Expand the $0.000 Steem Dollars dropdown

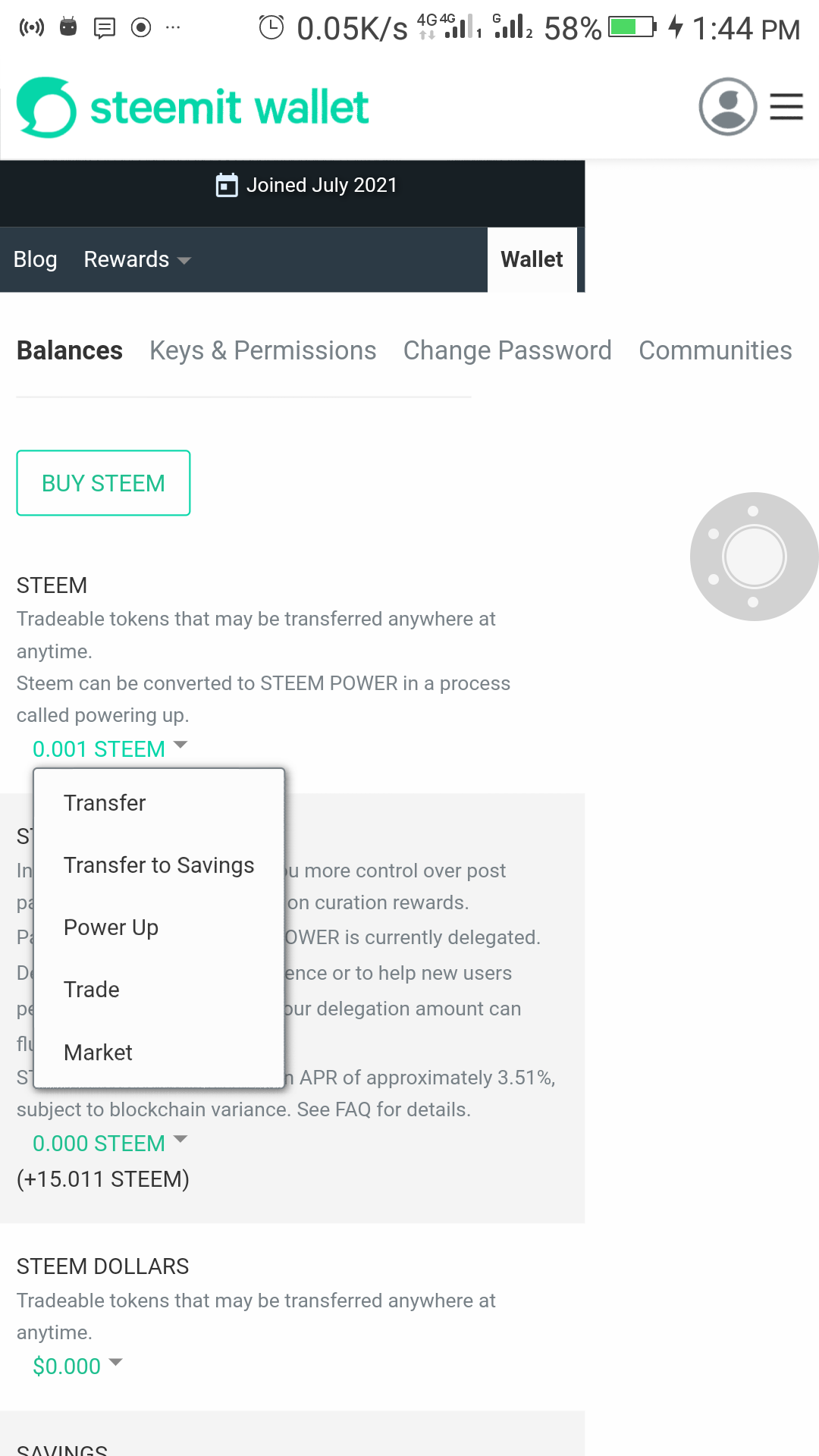pos(77,1366)
